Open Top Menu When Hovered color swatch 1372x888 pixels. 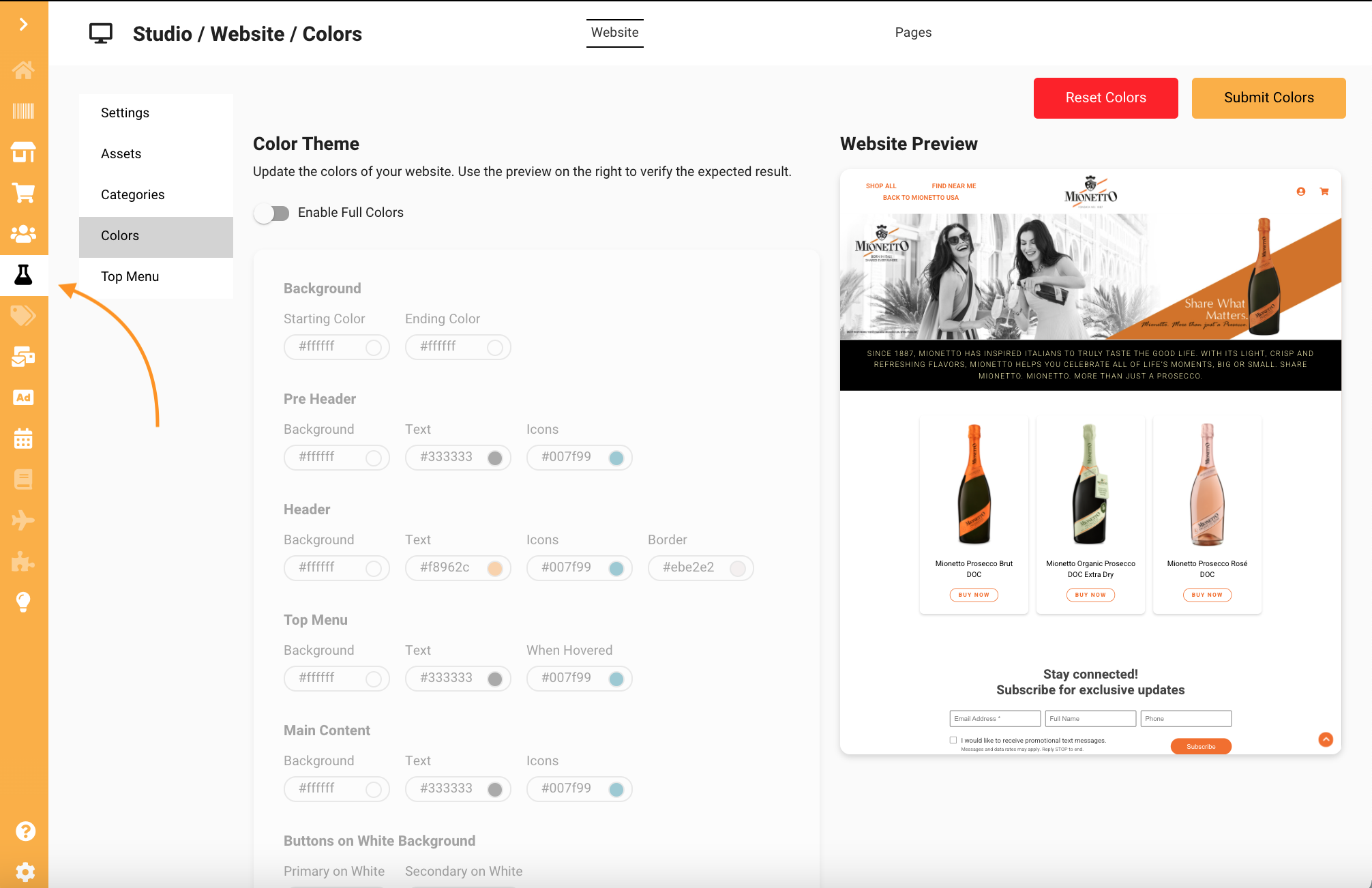point(616,679)
